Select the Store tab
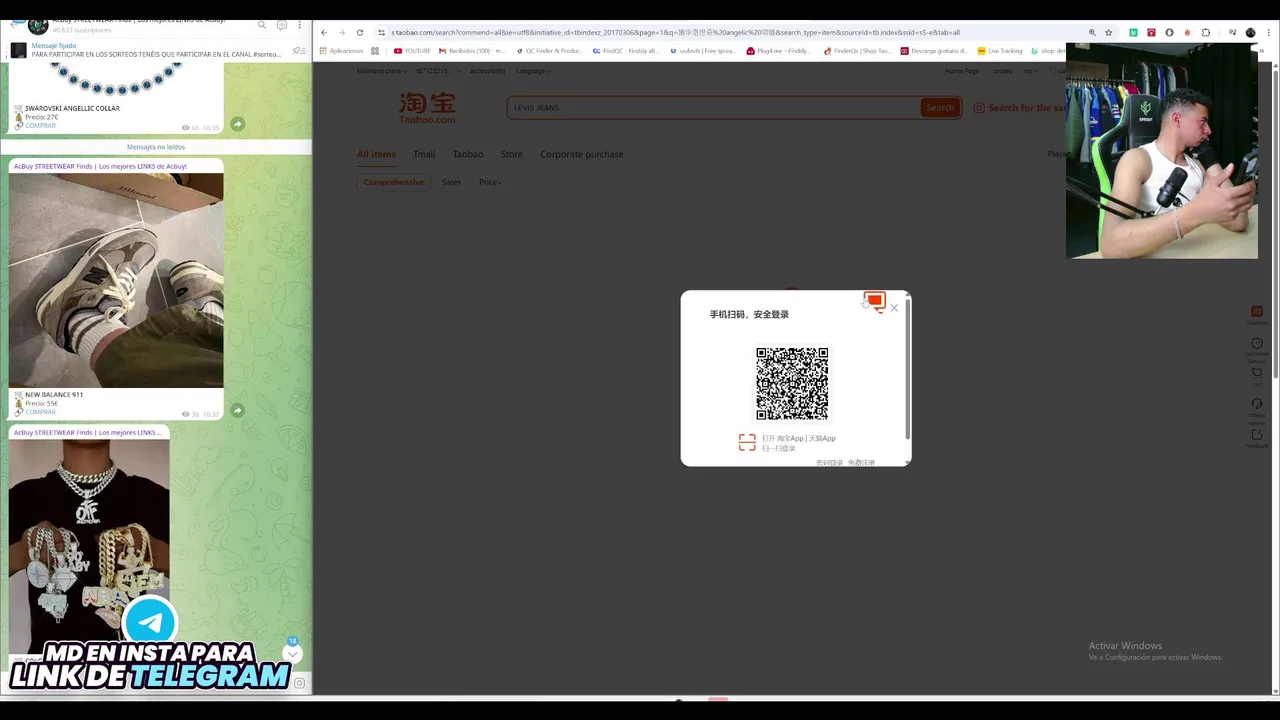1280x720 pixels. pyautogui.click(x=512, y=154)
